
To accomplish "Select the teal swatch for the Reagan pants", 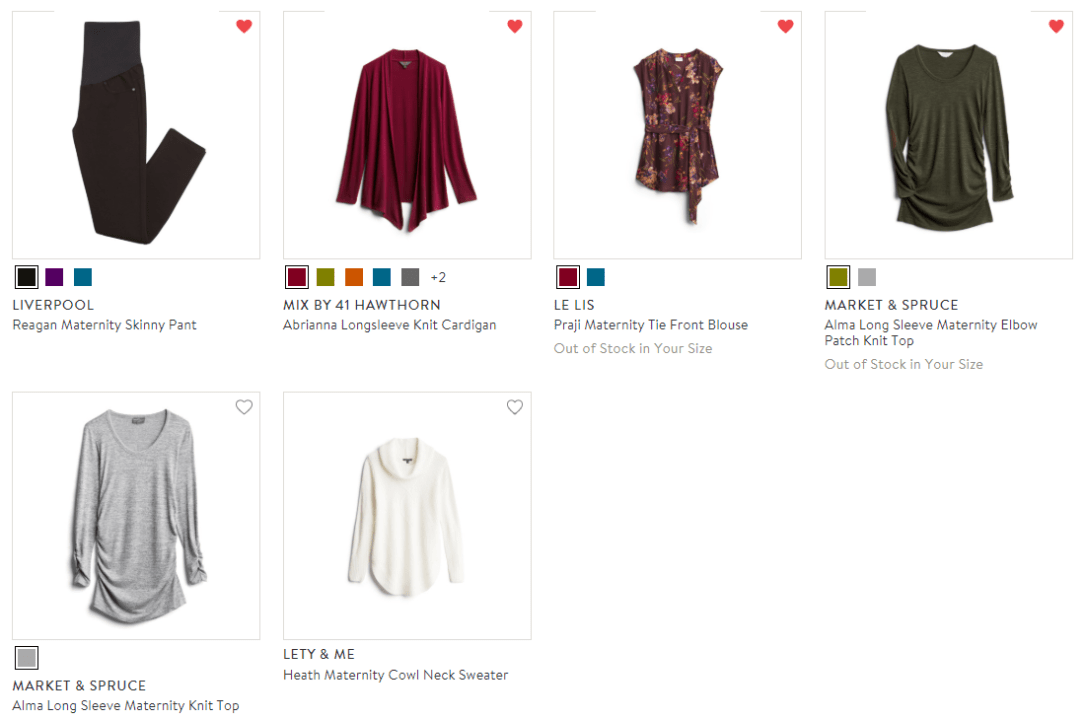I will [x=82, y=277].
